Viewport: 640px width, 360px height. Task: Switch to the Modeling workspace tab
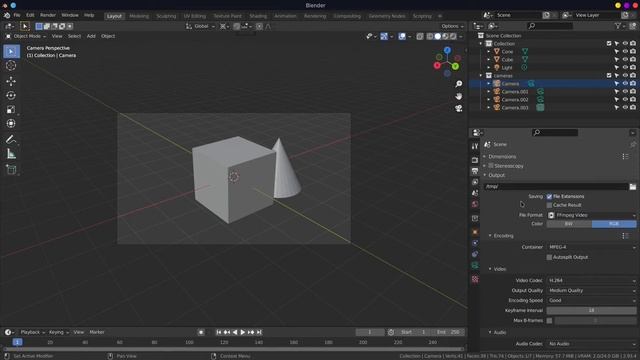coord(139,16)
